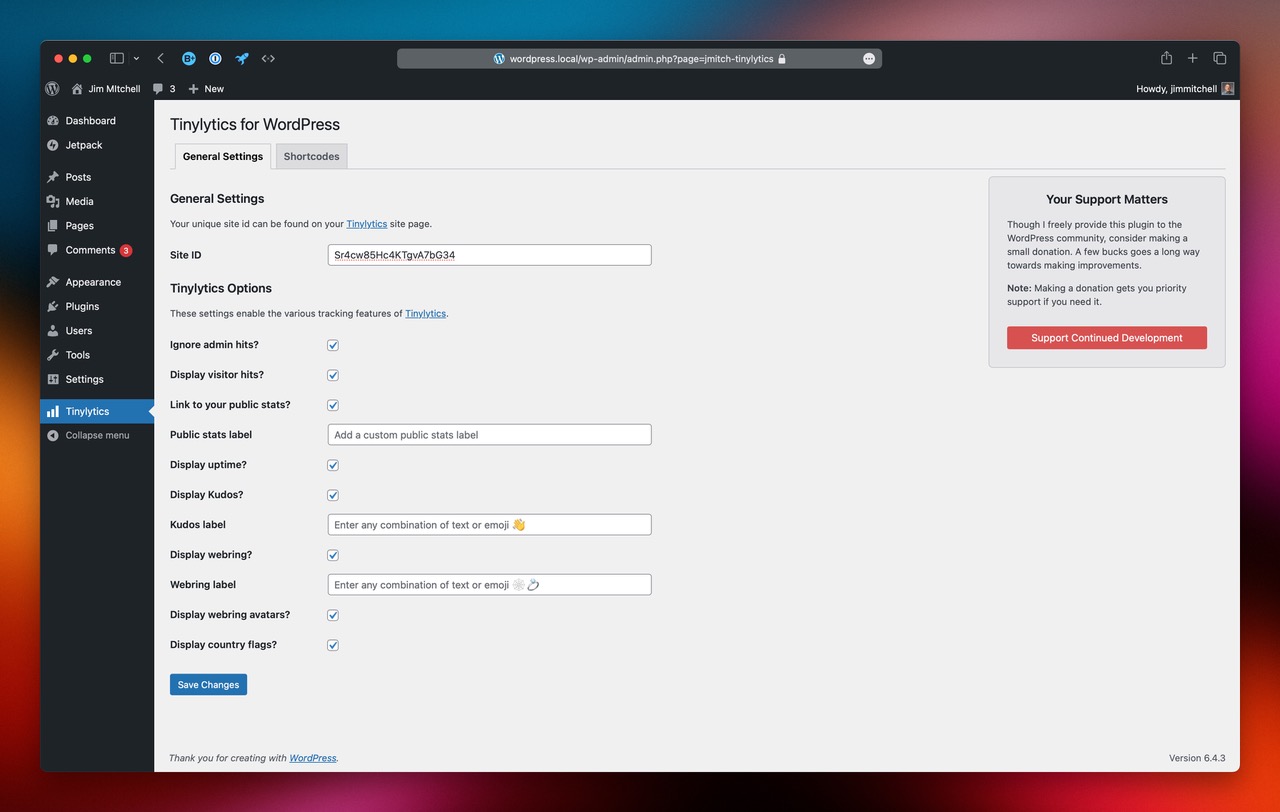This screenshot has width=1280, height=812.
Task: Open the Appearance menu
Action: coord(97,282)
